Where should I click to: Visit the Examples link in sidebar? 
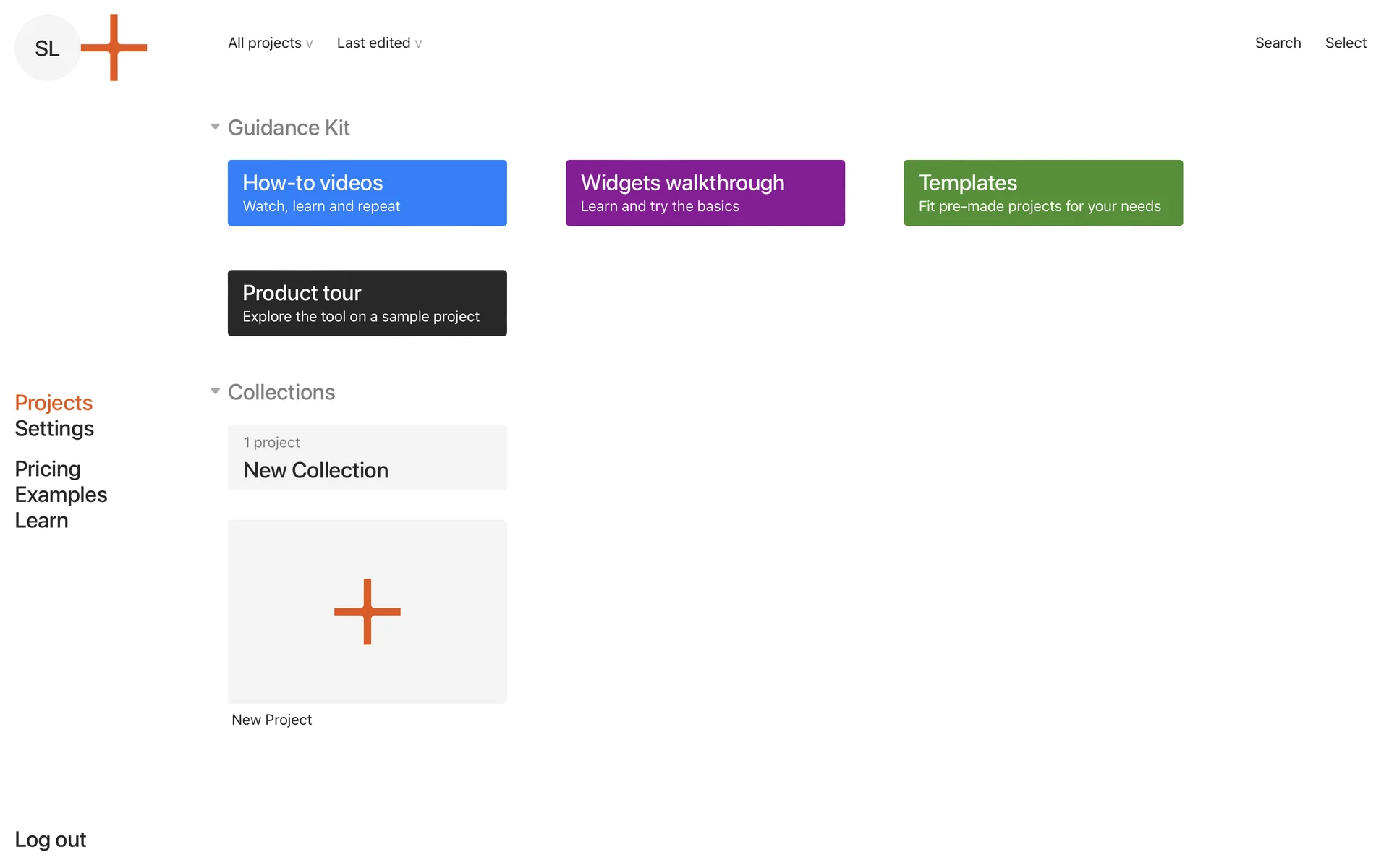click(x=61, y=495)
